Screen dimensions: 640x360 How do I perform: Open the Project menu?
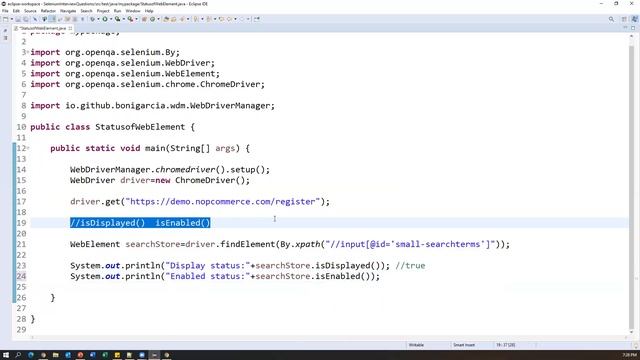103,11
